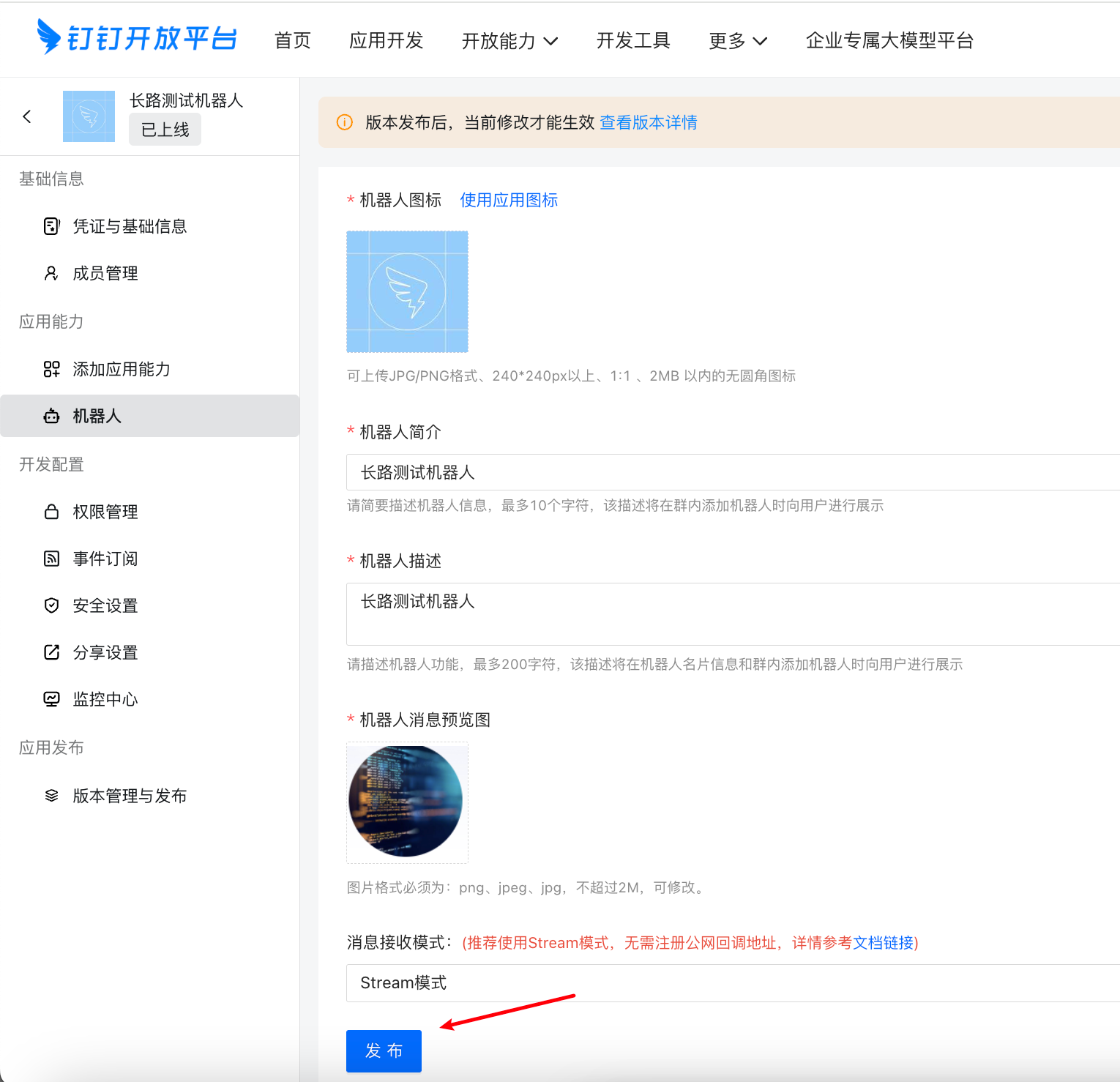This screenshot has width=1120, height=1082.
Task: Select 添加应用能力 in the sidebar
Action: [x=150, y=369]
